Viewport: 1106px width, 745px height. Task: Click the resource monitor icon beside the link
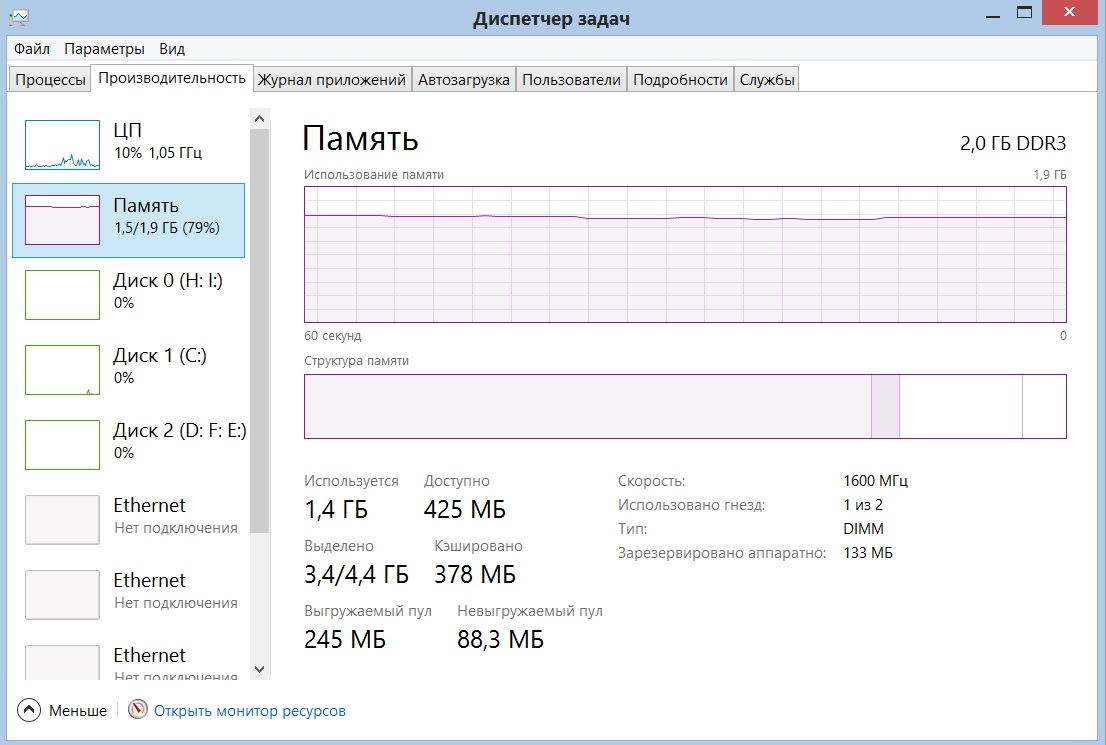click(x=138, y=709)
